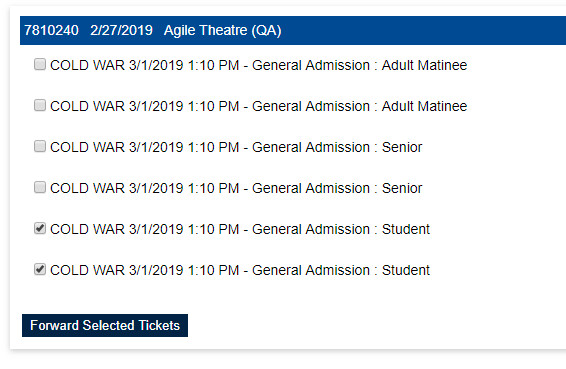
Task: Click 'Adult Matinee' text in second ticket row
Action: point(424,106)
